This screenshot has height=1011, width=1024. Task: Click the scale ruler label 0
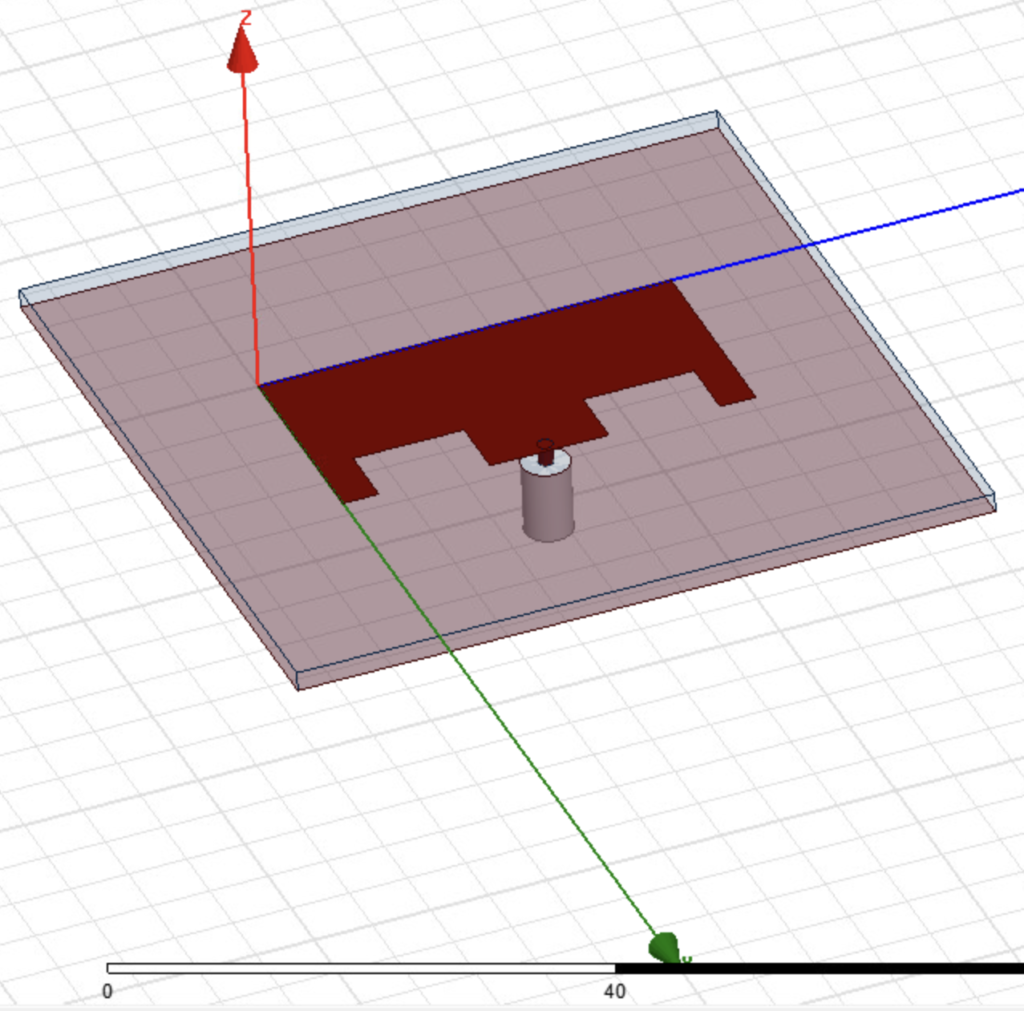108,991
